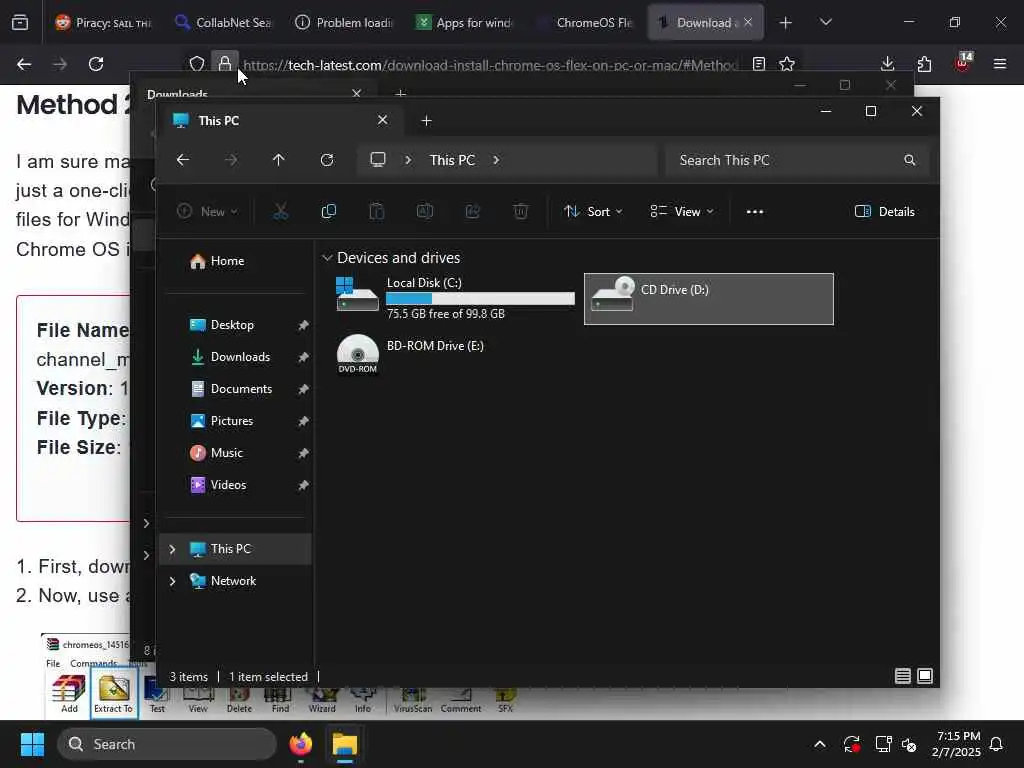This screenshot has width=1024, height=768.
Task: Click chevron before This PC in address bar
Action: point(408,160)
